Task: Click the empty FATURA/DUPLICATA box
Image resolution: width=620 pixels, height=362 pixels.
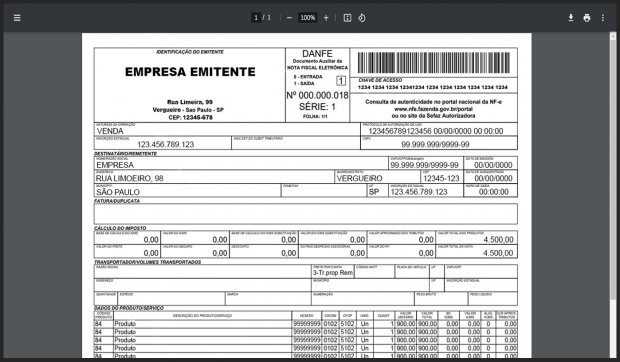Action: click(306, 214)
